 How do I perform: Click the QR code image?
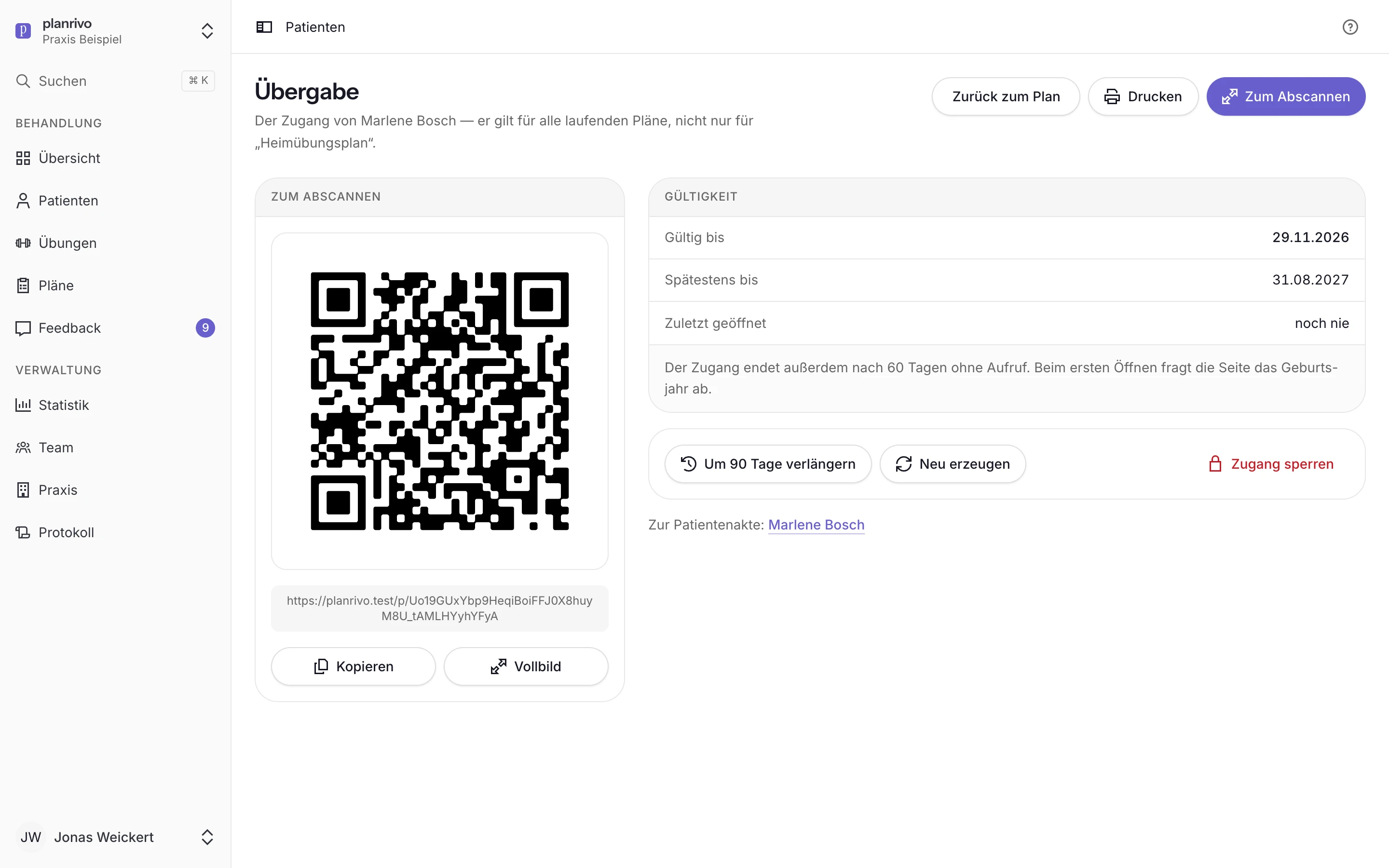coord(440,401)
